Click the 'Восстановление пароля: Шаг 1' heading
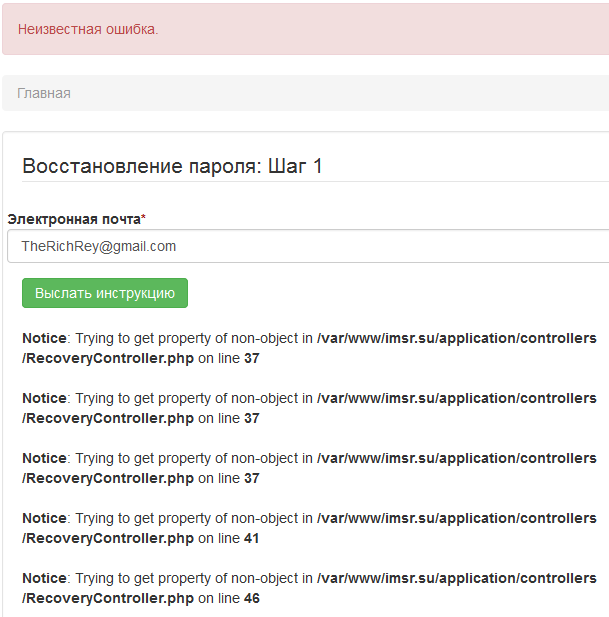 tap(172, 166)
